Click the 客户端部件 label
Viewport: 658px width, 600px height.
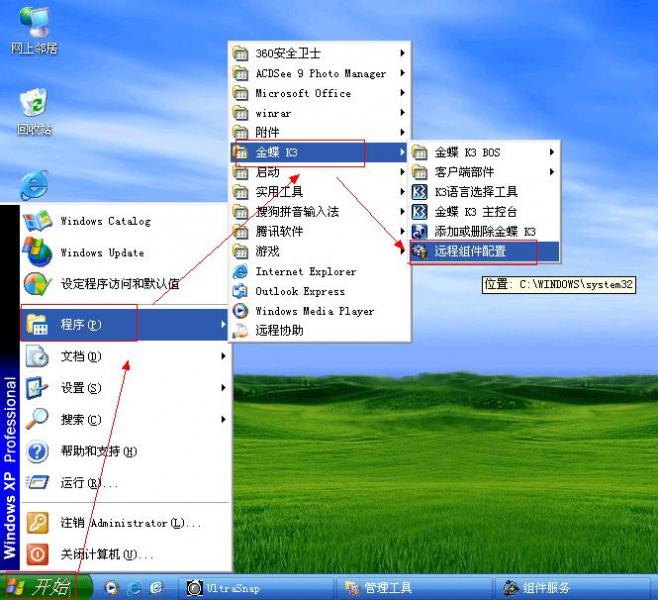tap(464, 172)
